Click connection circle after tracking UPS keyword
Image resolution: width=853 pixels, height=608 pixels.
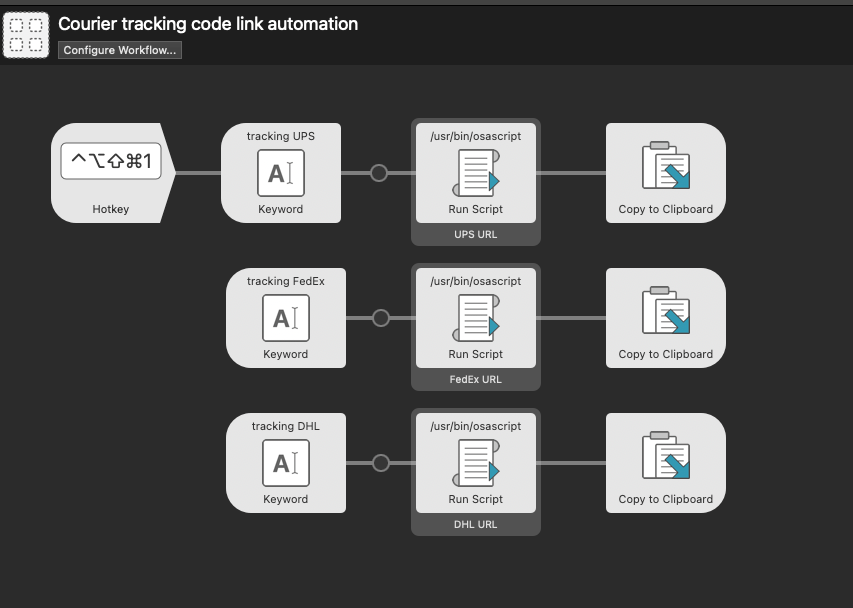pyautogui.click(x=379, y=173)
